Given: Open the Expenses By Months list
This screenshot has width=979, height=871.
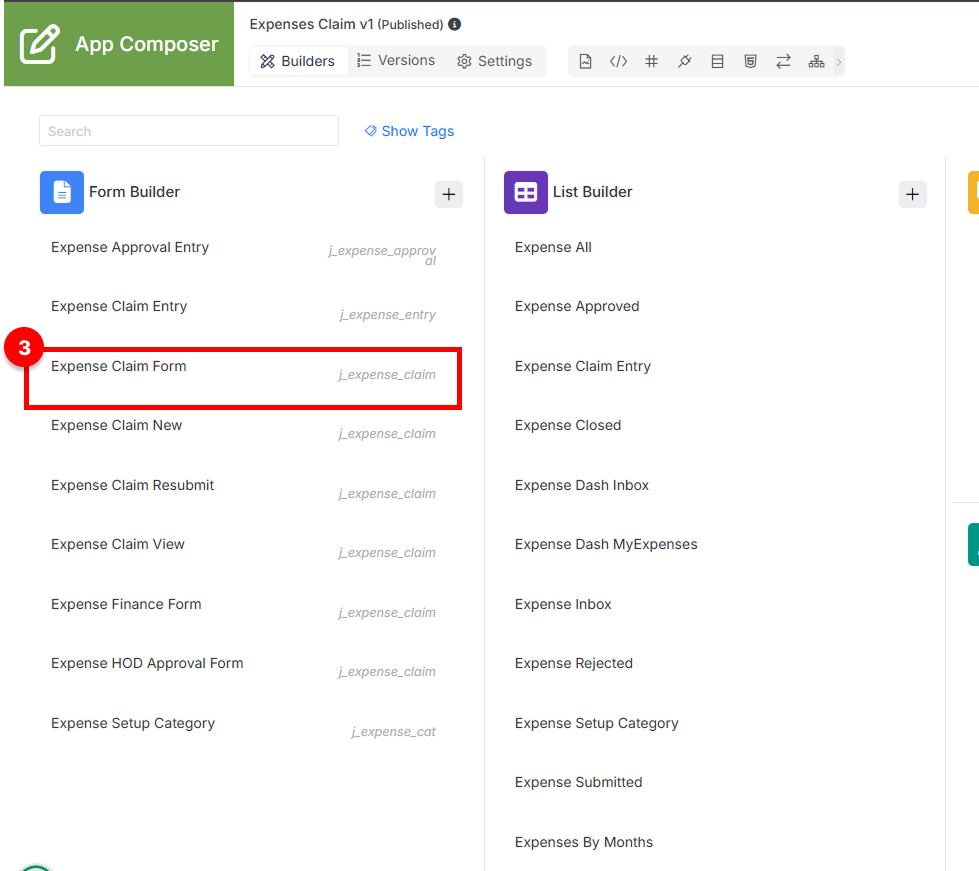Looking at the screenshot, I should pos(584,842).
